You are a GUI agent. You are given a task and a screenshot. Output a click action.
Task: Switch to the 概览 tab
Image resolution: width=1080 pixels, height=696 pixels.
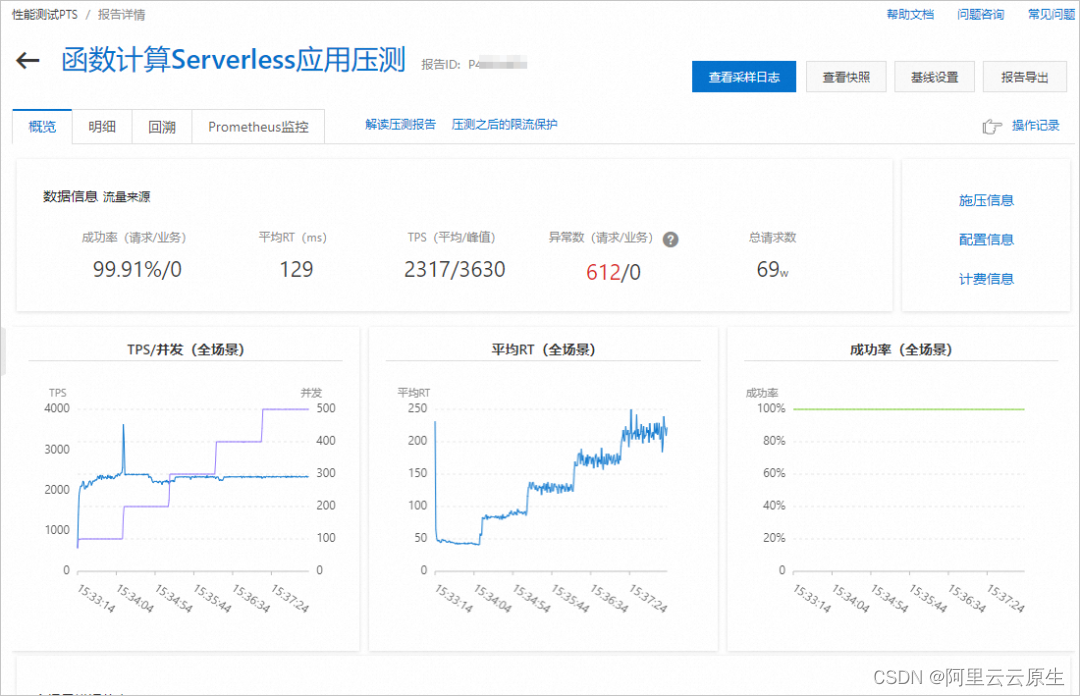42,127
